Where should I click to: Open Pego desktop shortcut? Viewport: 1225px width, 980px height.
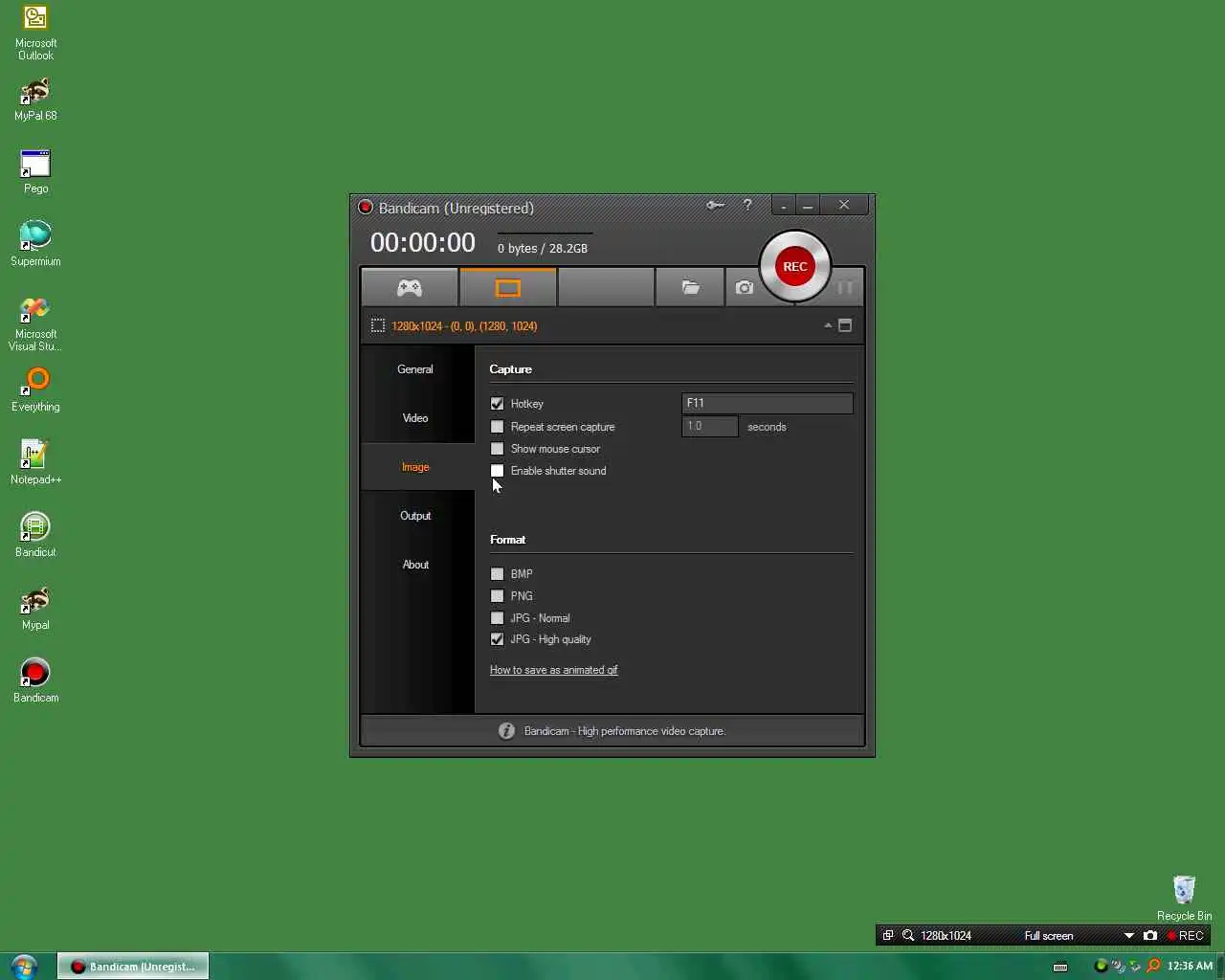(x=35, y=172)
